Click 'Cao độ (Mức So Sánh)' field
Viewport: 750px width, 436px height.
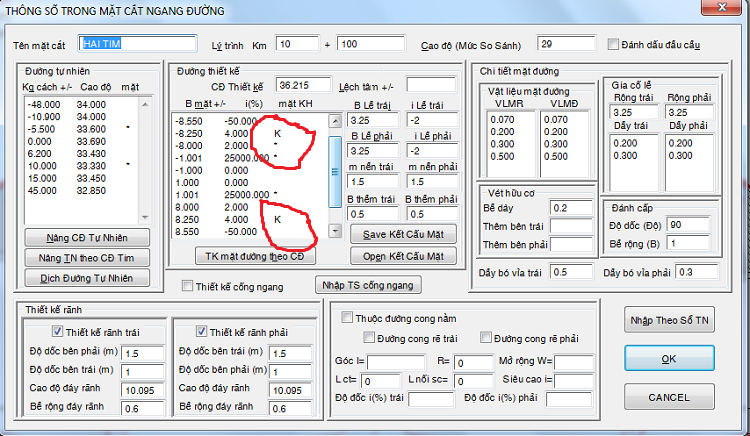tap(566, 44)
